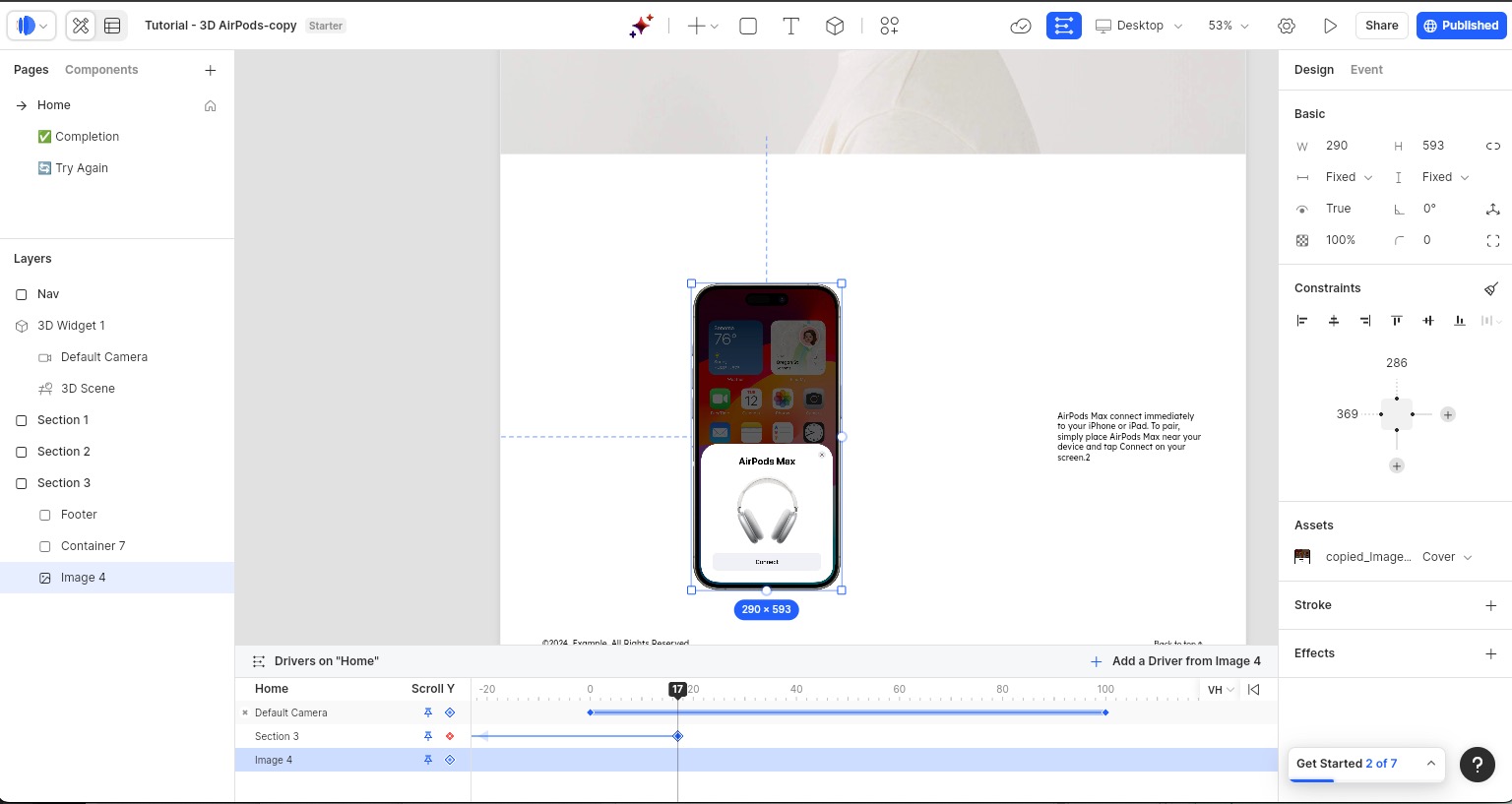
Task: Toggle red keyframe diamond on Section 3
Action: [450, 736]
